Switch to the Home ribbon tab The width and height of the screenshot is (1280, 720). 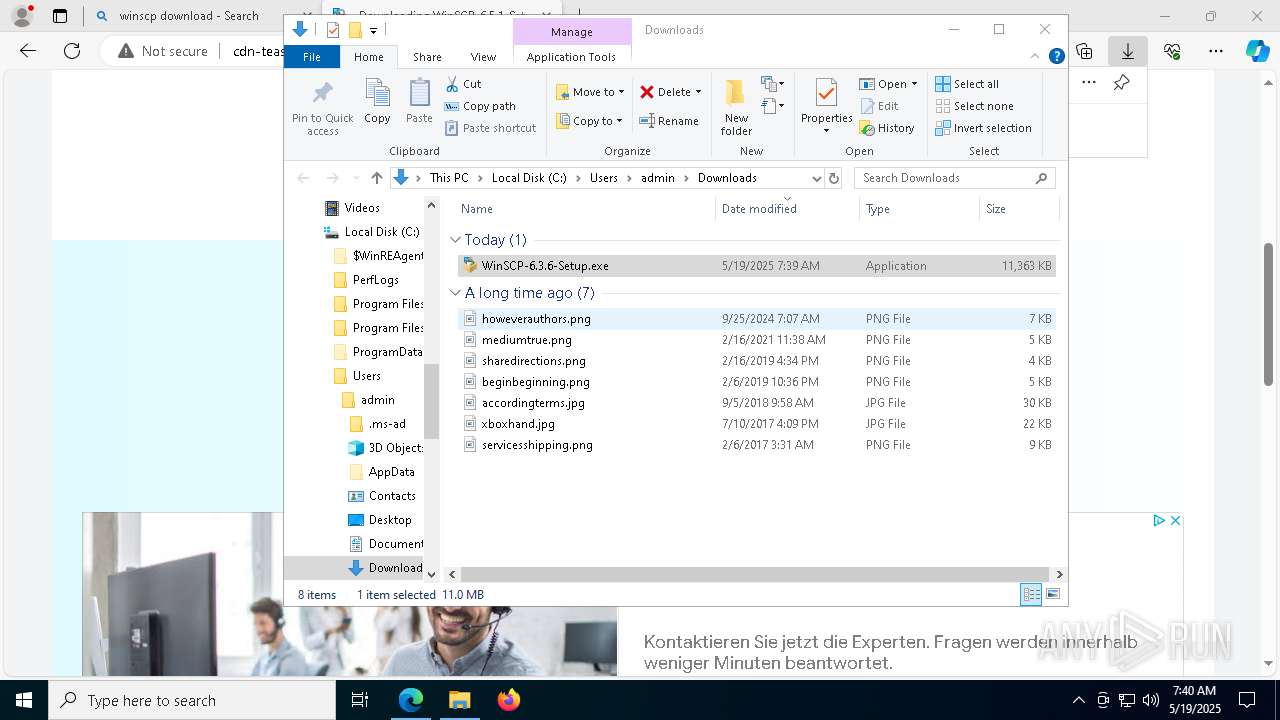coord(368,57)
